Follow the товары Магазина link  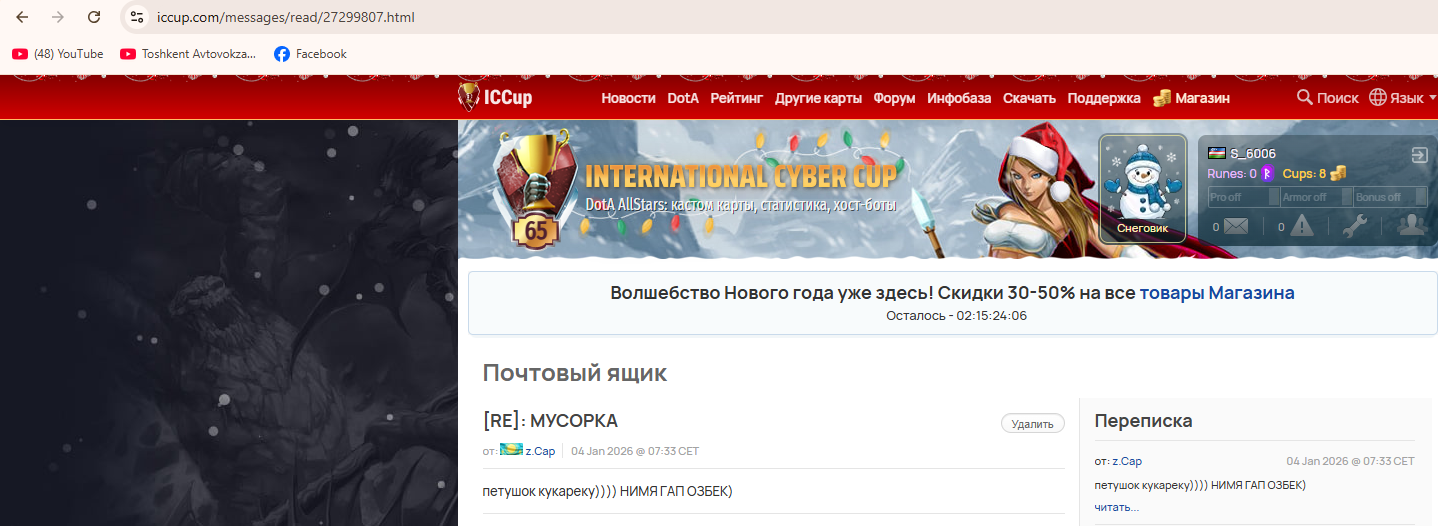[1217, 293]
